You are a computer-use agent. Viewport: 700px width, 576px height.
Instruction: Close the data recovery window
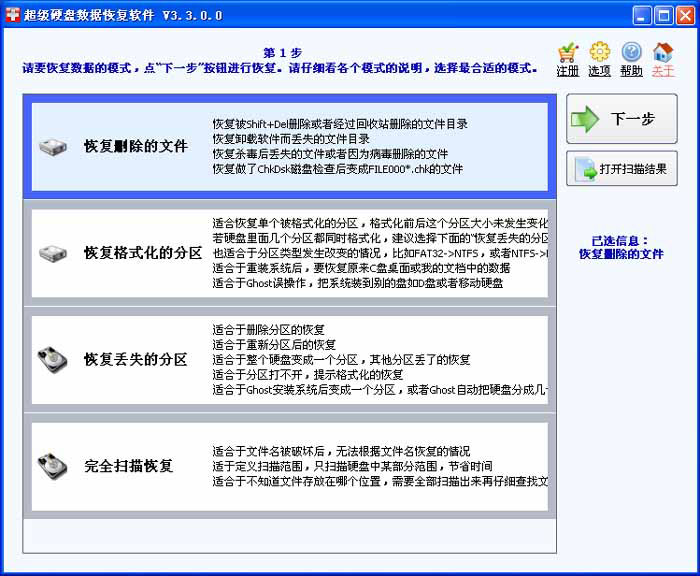click(x=685, y=16)
